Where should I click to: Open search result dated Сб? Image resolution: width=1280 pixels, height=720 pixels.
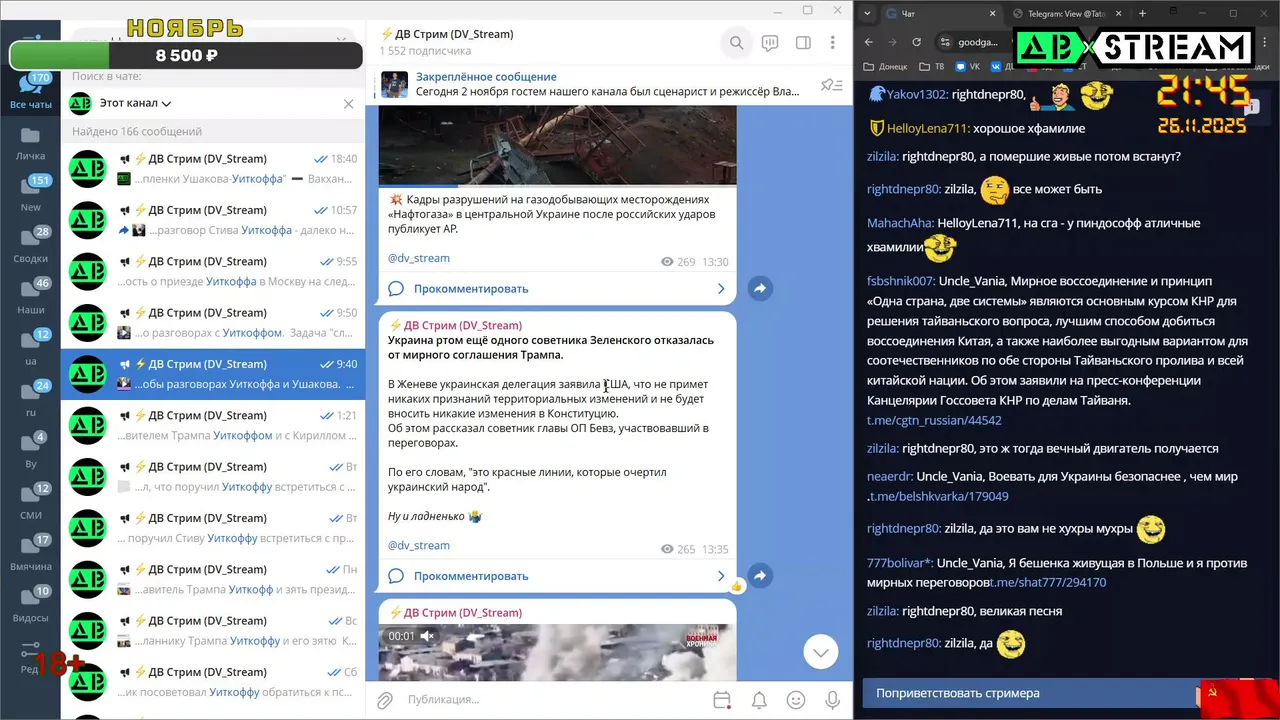click(213, 681)
